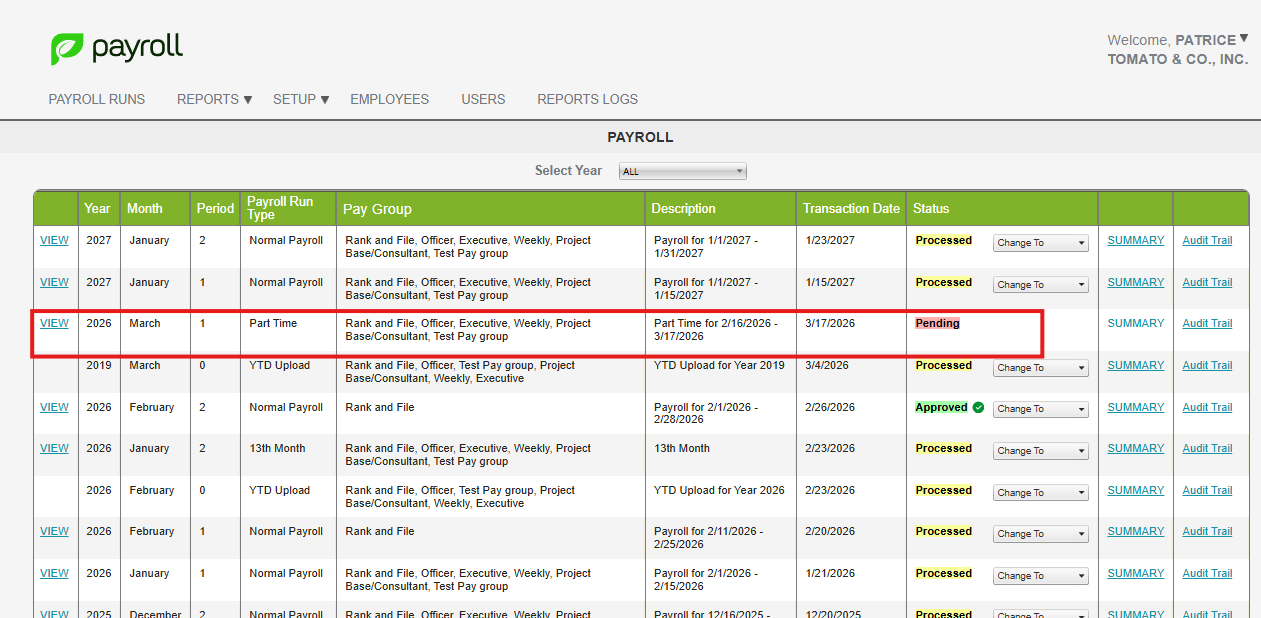The width and height of the screenshot is (1261, 618).
Task: Go to Payroll Runs page
Action: point(97,99)
